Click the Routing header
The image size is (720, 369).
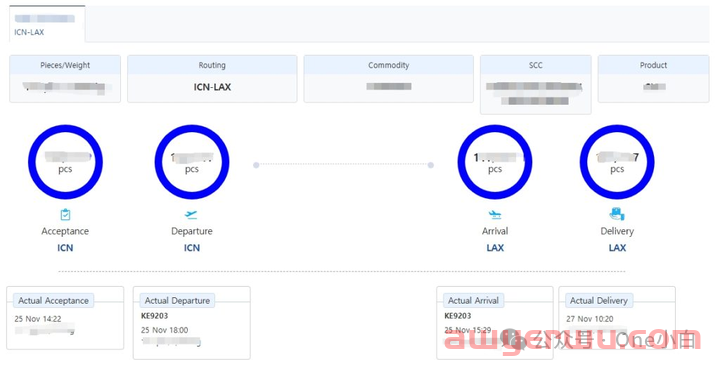tap(212, 65)
